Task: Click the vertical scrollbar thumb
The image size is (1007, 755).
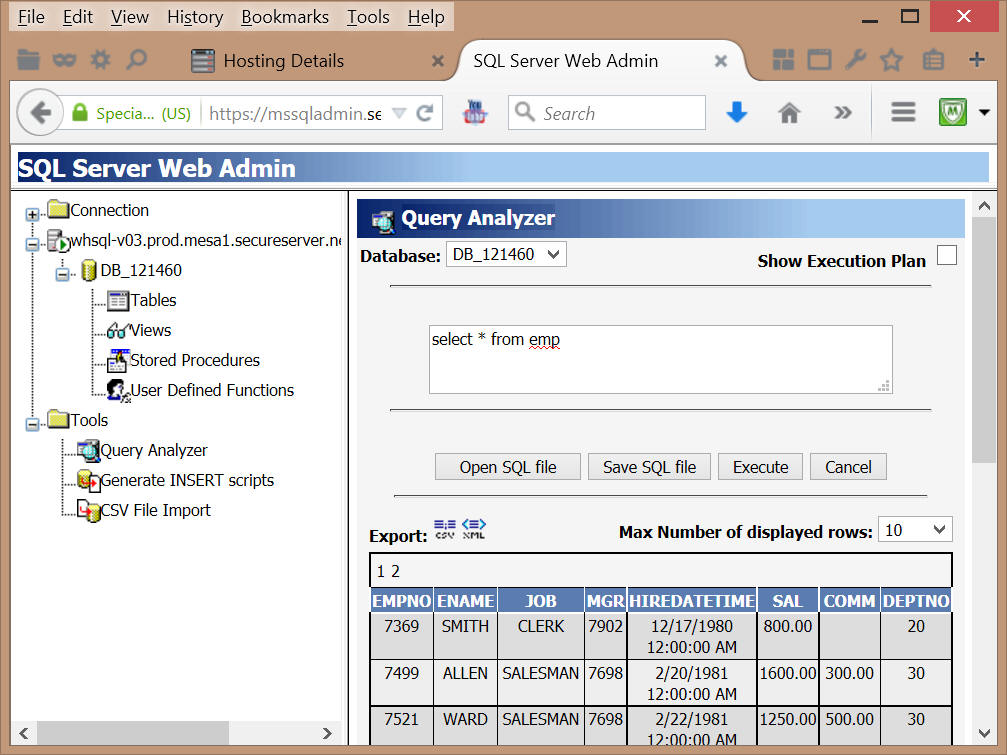Action: click(x=984, y=340)
